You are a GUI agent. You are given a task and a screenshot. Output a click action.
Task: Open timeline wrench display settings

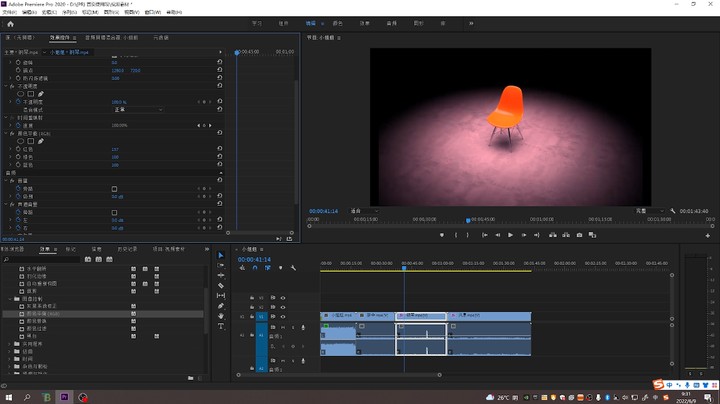[x=293, y=268]
